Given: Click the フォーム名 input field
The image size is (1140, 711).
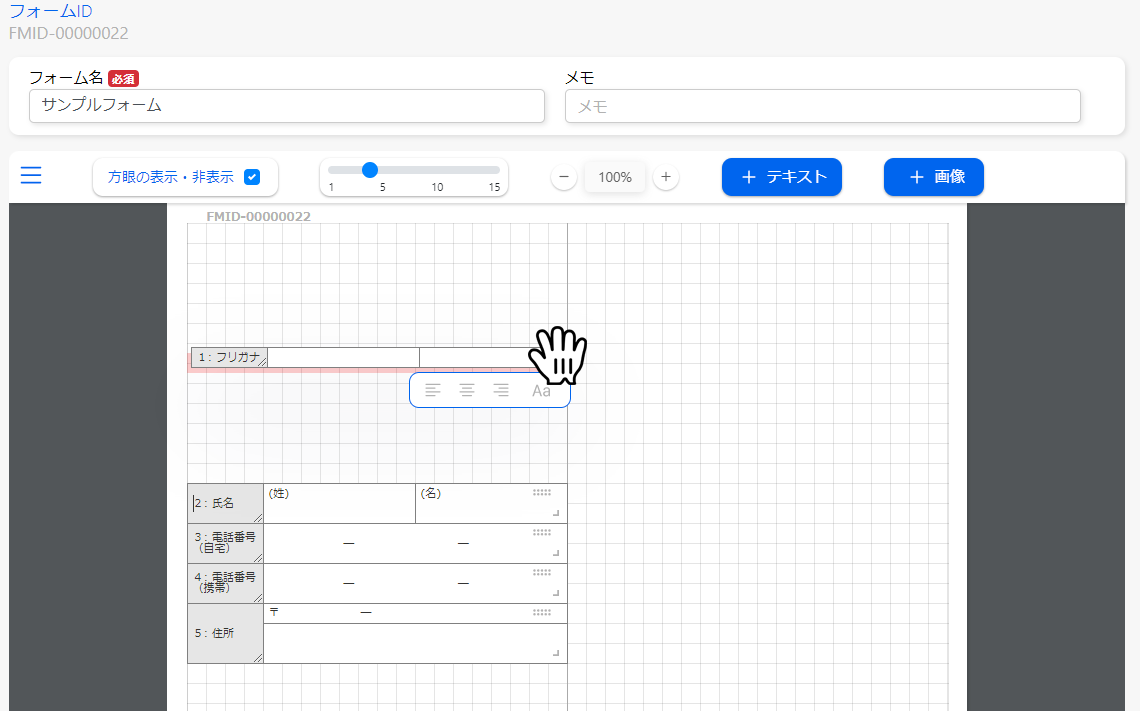Looking at the screenshot, I should 286,106.
